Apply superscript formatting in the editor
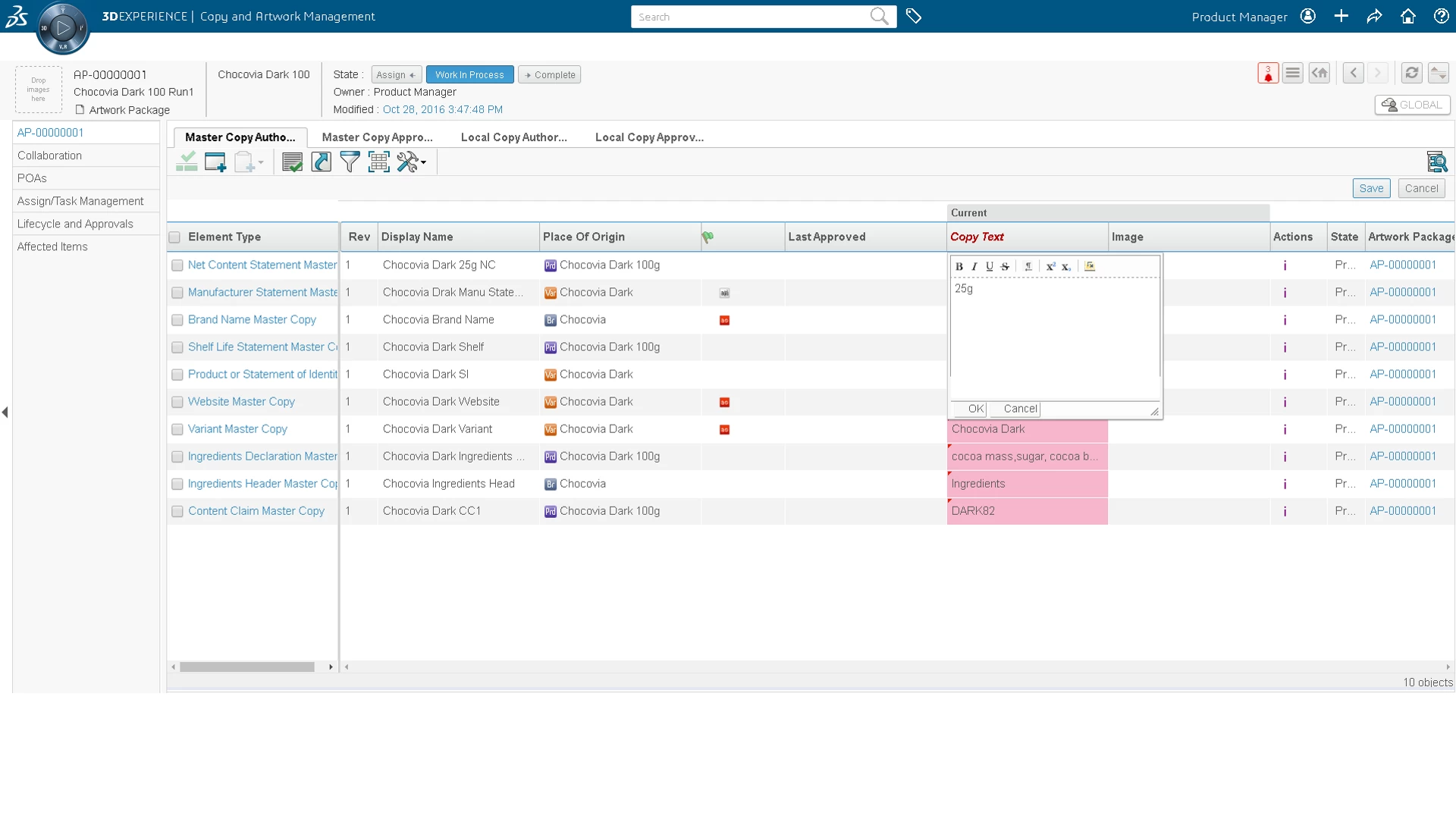The height and width of the screenshot is (819, 1456). [1050, 266]
